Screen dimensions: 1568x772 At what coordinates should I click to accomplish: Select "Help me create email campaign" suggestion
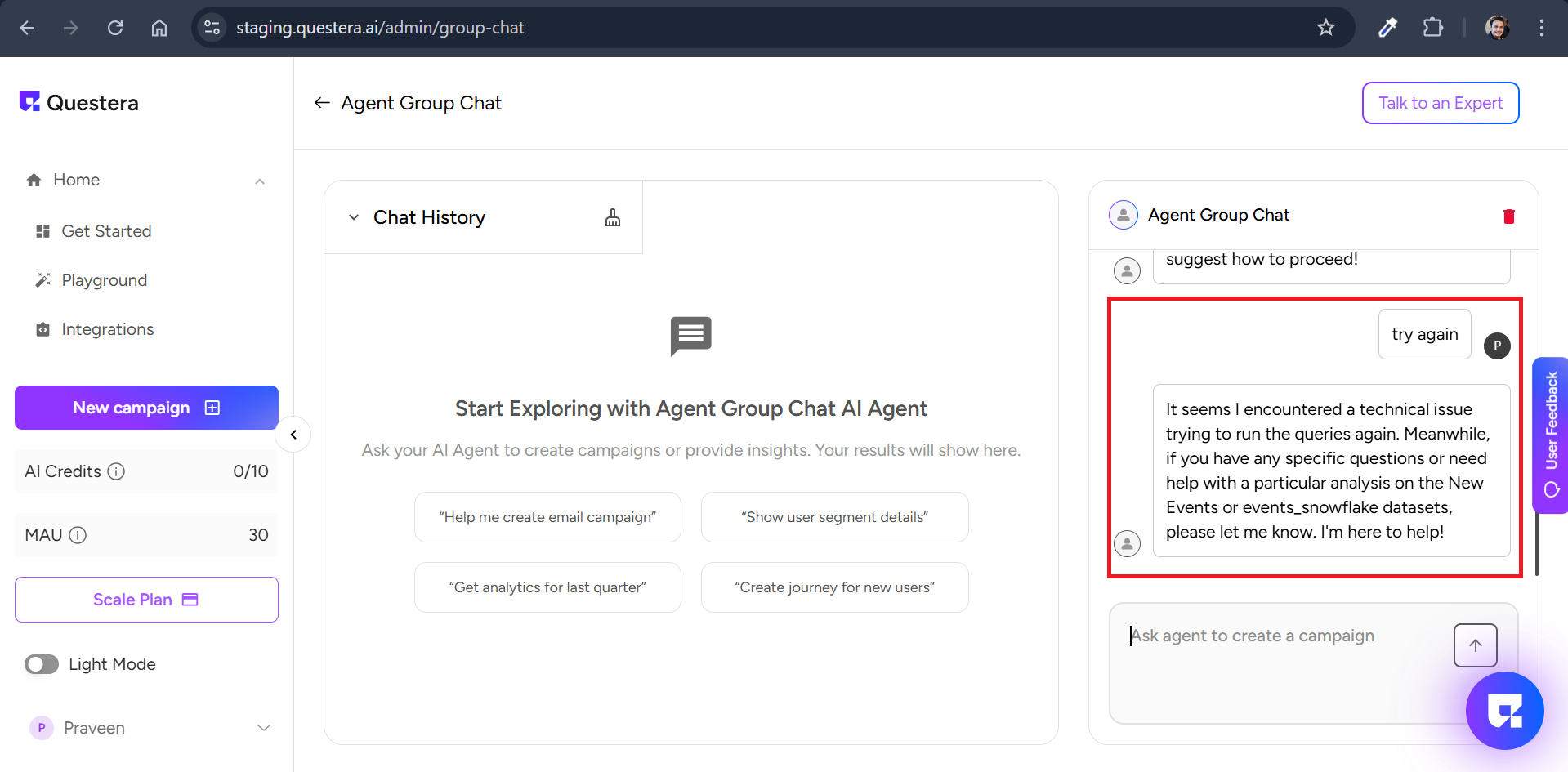click(547, 517)
